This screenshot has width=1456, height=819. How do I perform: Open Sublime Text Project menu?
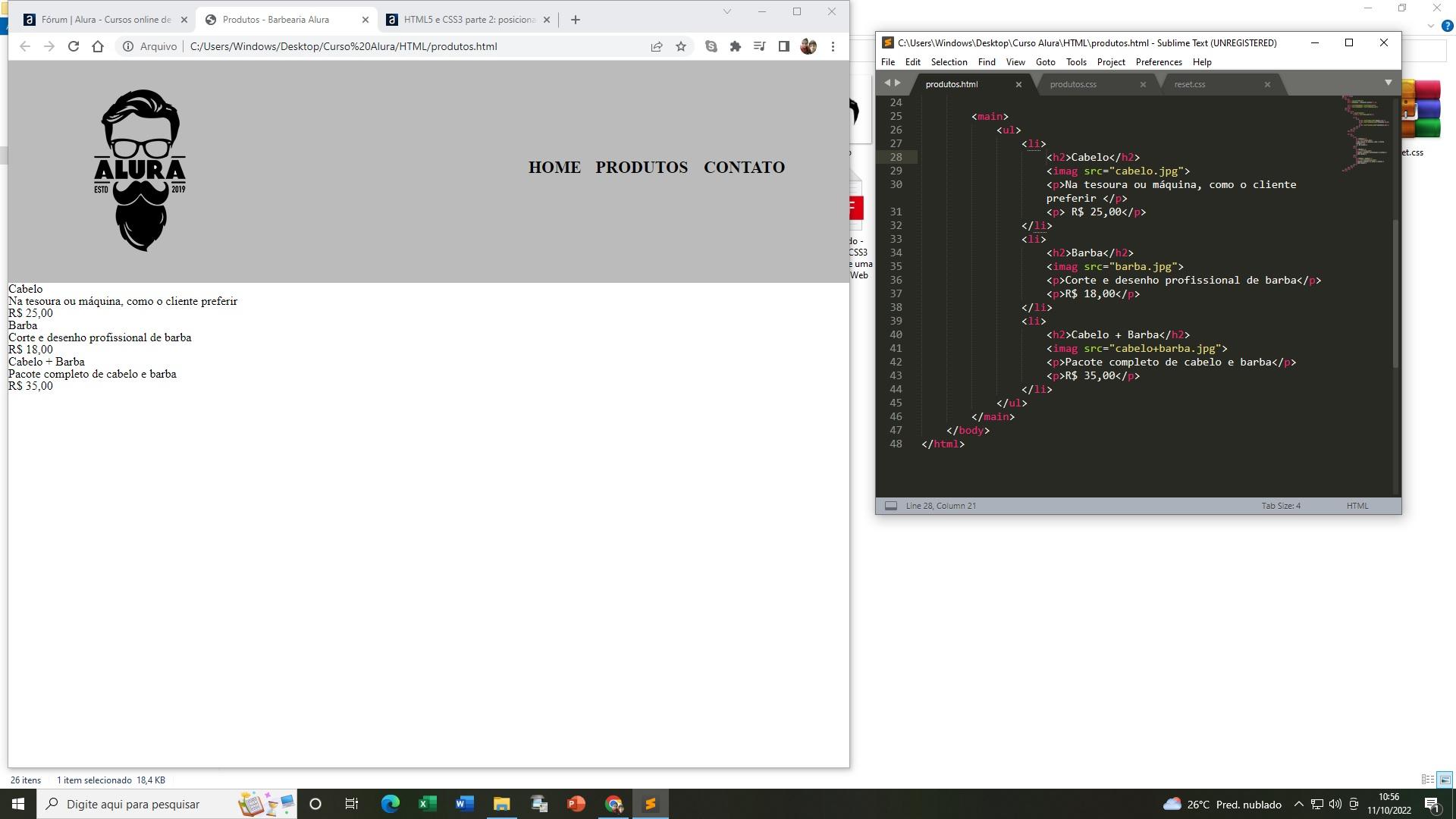point(1111,62)
